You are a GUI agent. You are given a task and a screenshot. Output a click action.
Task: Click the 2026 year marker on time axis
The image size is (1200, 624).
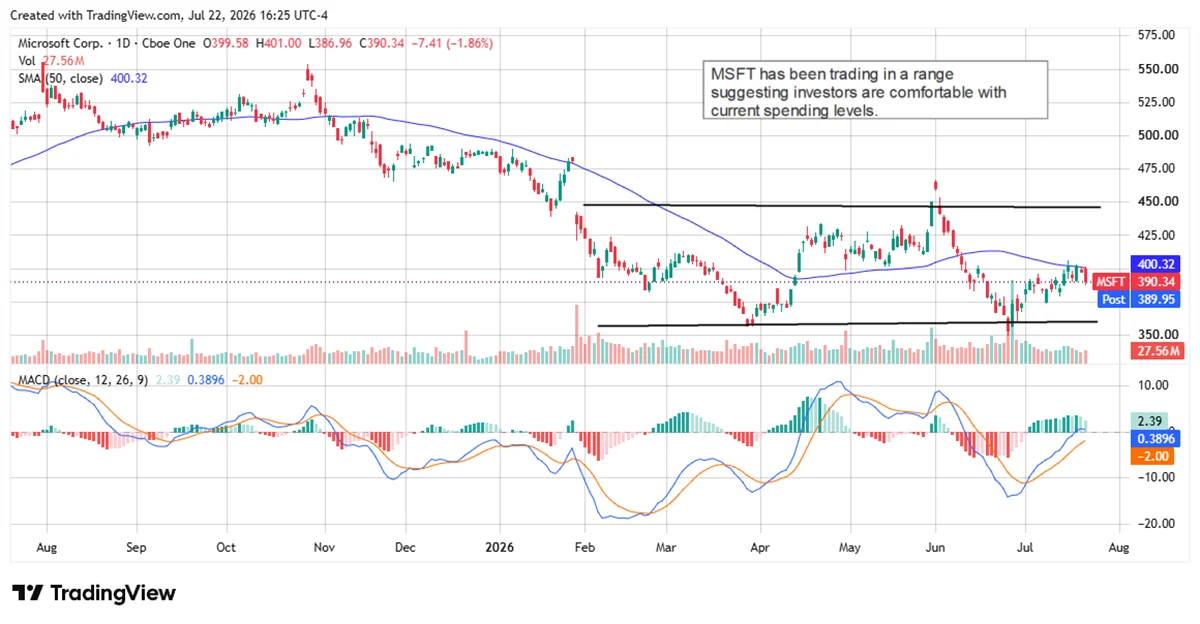497,548
